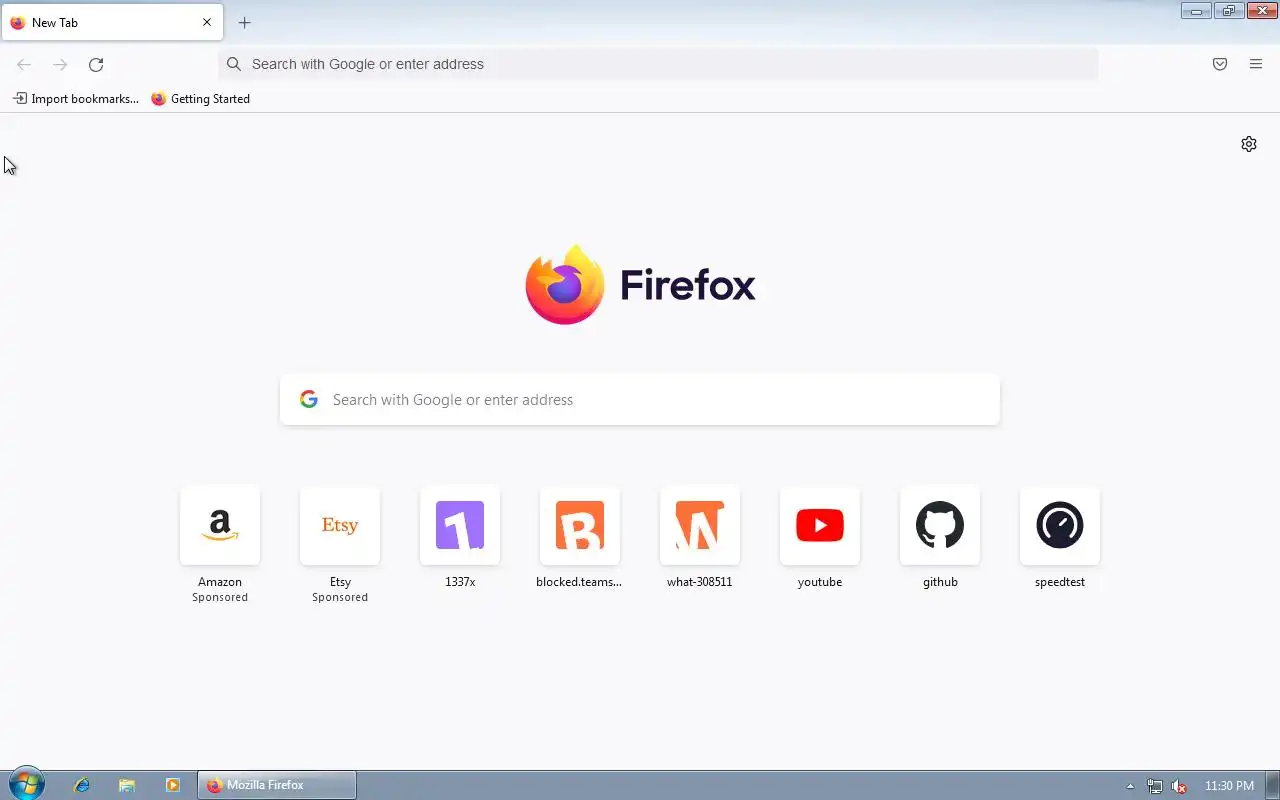The height and width of the screenshot is (800, 1280).
Task: Focus the URL address bar
Action: pyautogui.click(x=658, y=64)
